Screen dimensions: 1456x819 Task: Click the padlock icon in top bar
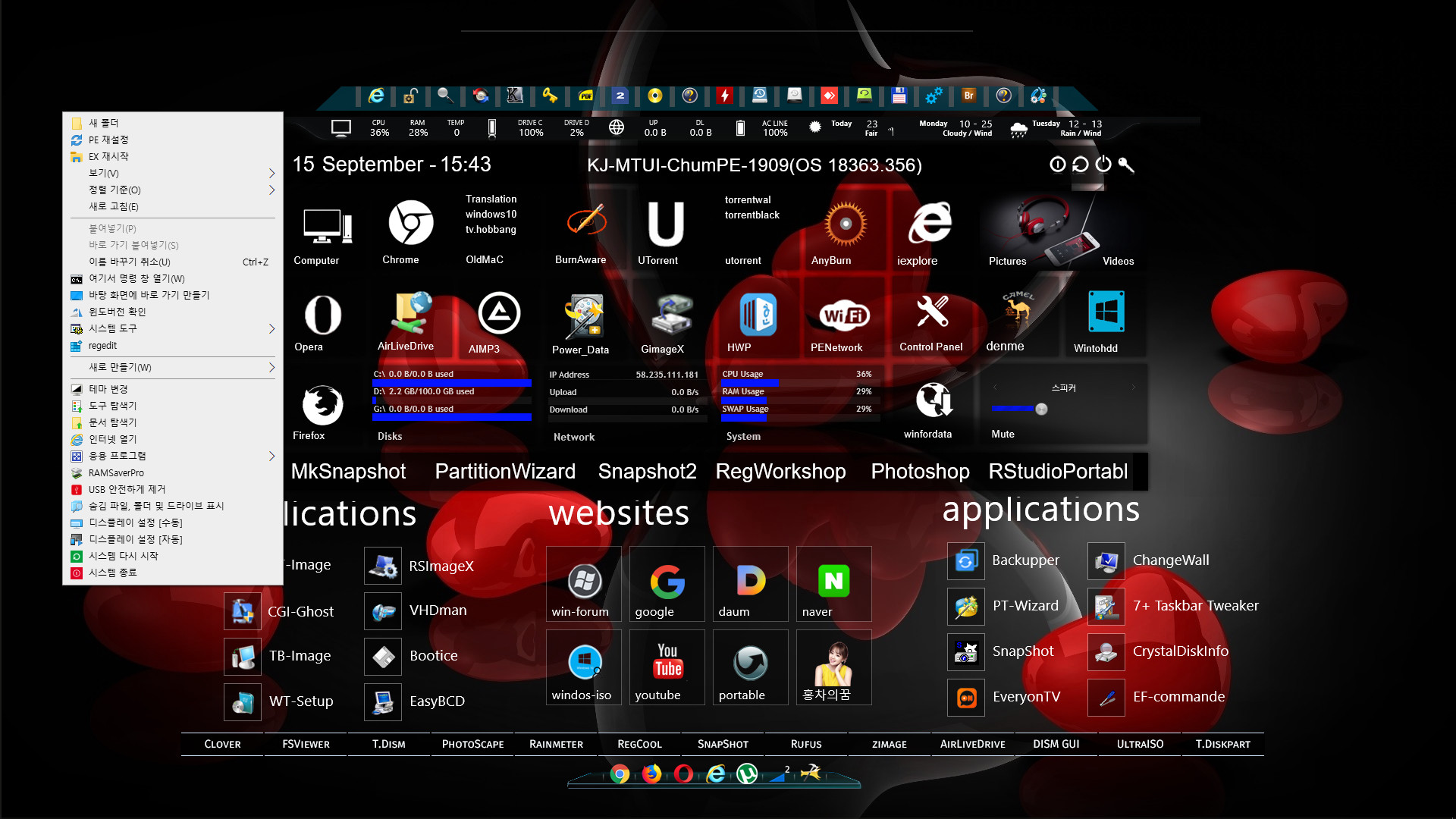pyautogui.click(x=410, y=96)
